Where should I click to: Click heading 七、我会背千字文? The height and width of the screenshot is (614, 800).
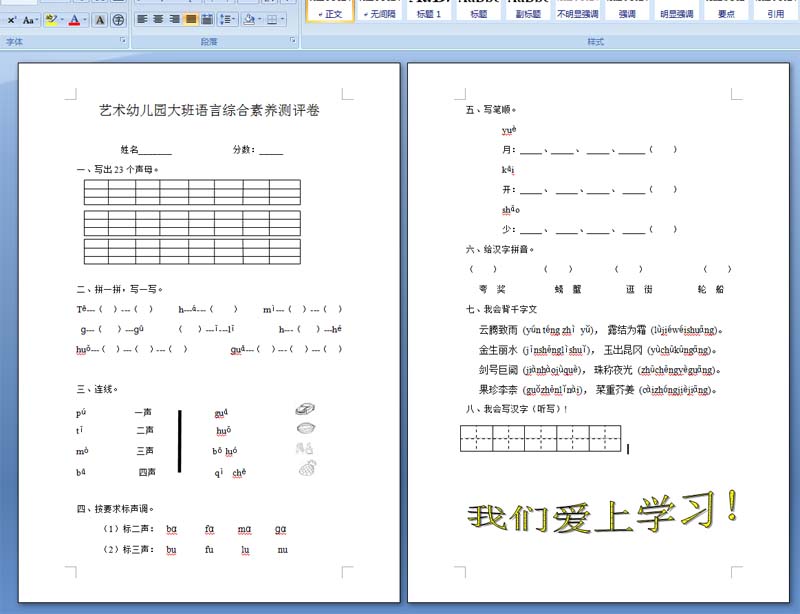click(x=501, y=309)
